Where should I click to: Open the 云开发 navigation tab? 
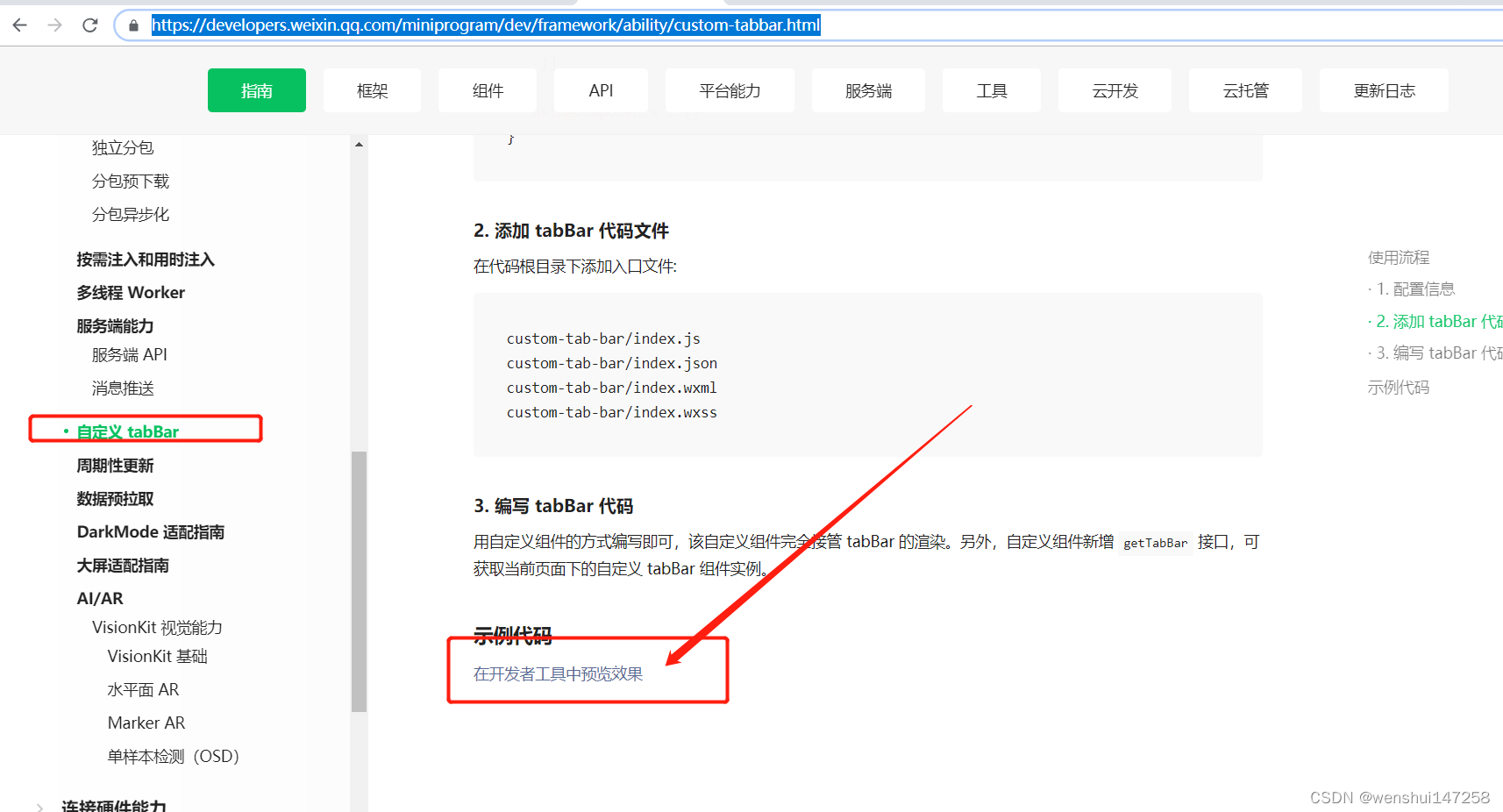click(x=1115, y=90)
